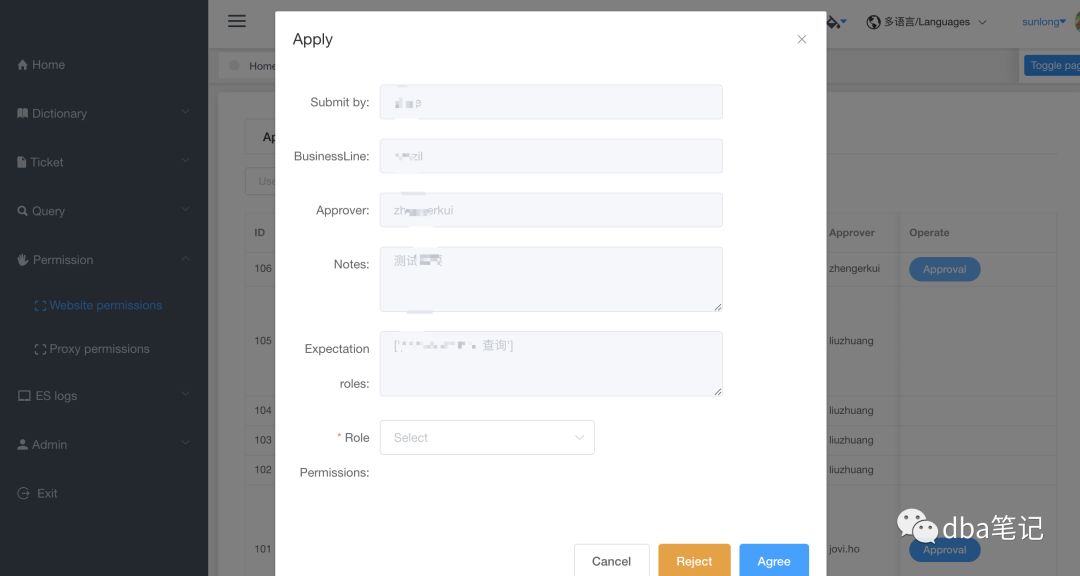Click the Query magnifier icon
Viewport: 1080px width, 576px height.
coord(22,211)
